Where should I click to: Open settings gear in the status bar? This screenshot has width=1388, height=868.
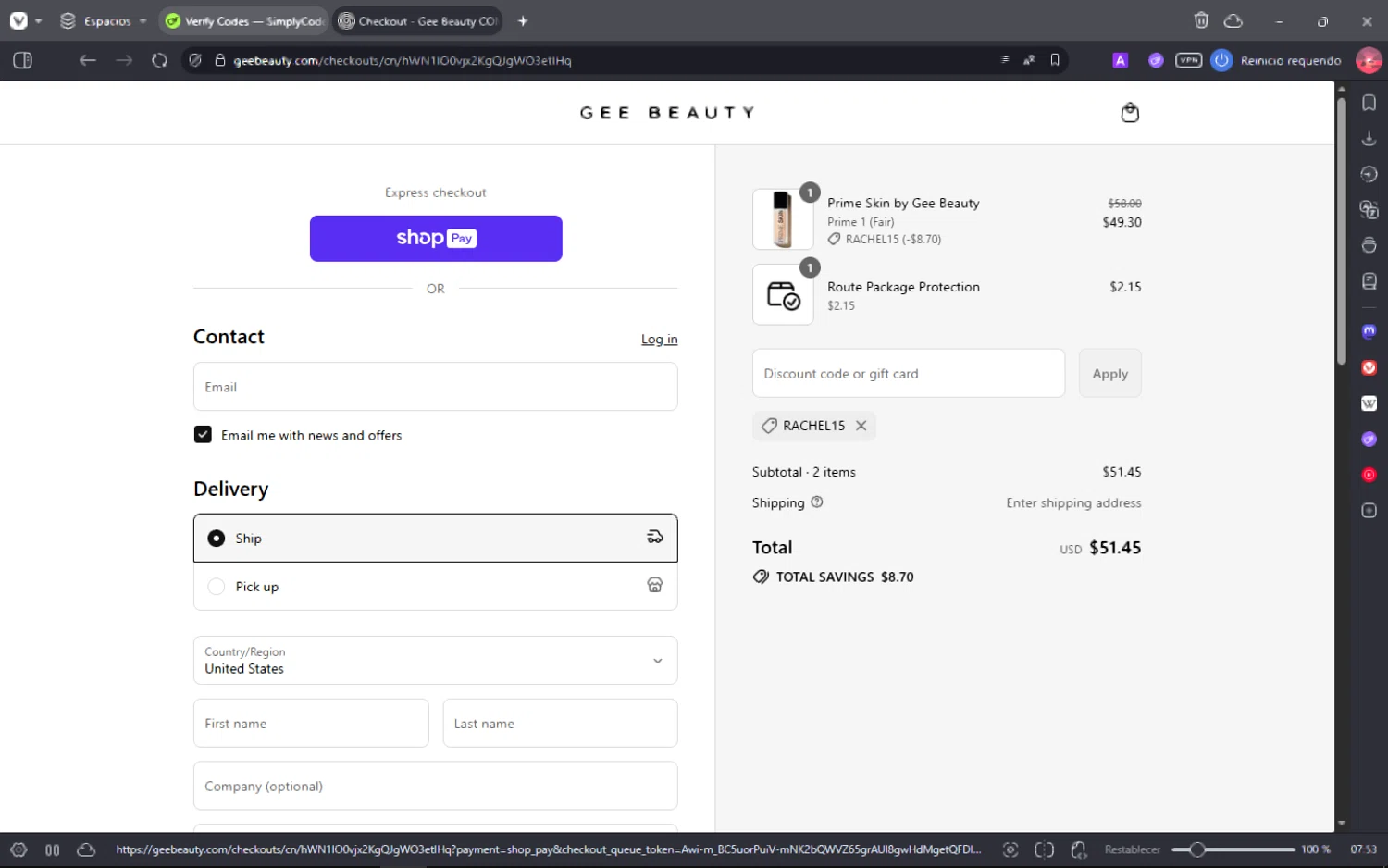pyautogui.click(x=19, y=849)
